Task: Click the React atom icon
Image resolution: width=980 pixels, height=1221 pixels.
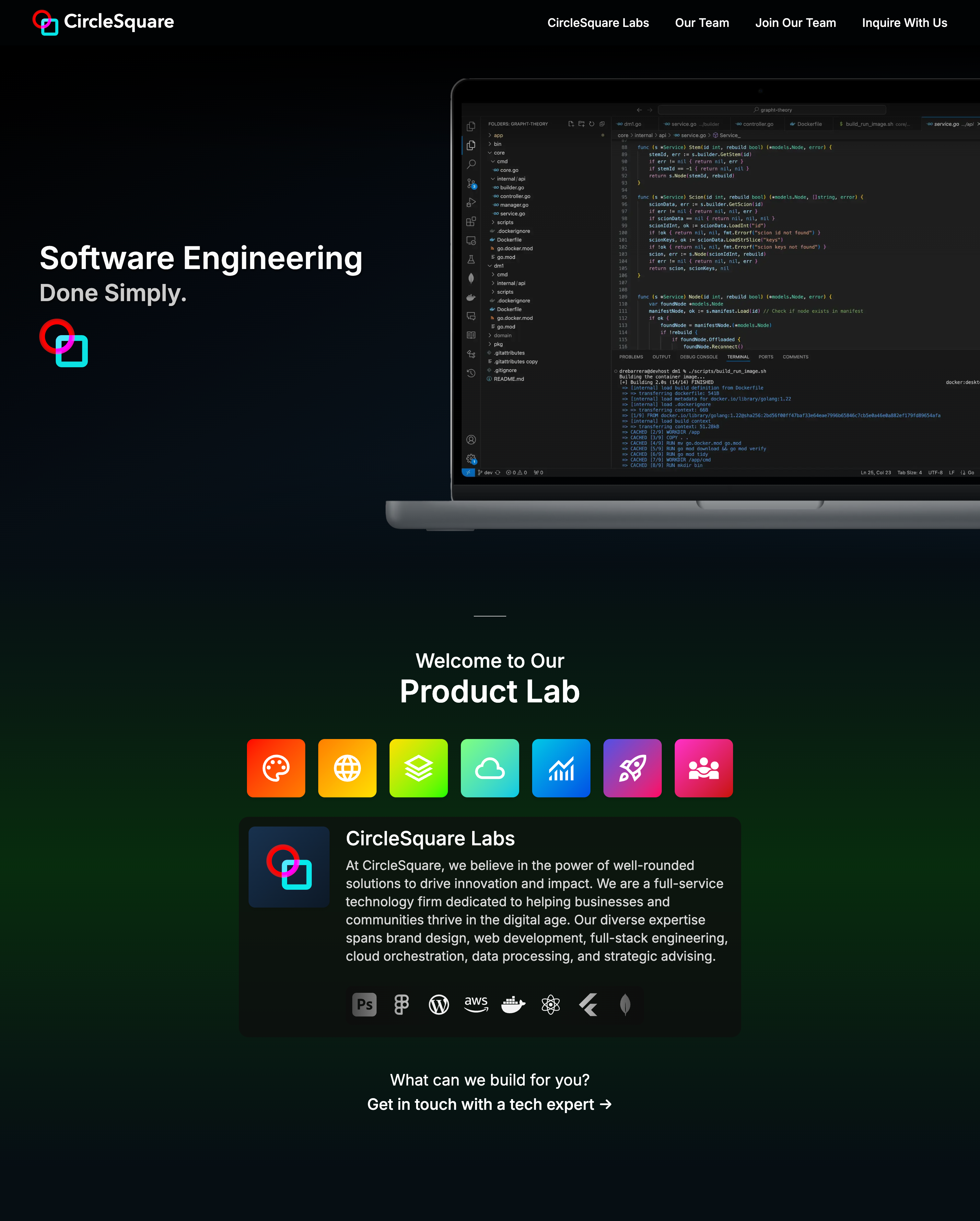Action: tap(550, 1005)
